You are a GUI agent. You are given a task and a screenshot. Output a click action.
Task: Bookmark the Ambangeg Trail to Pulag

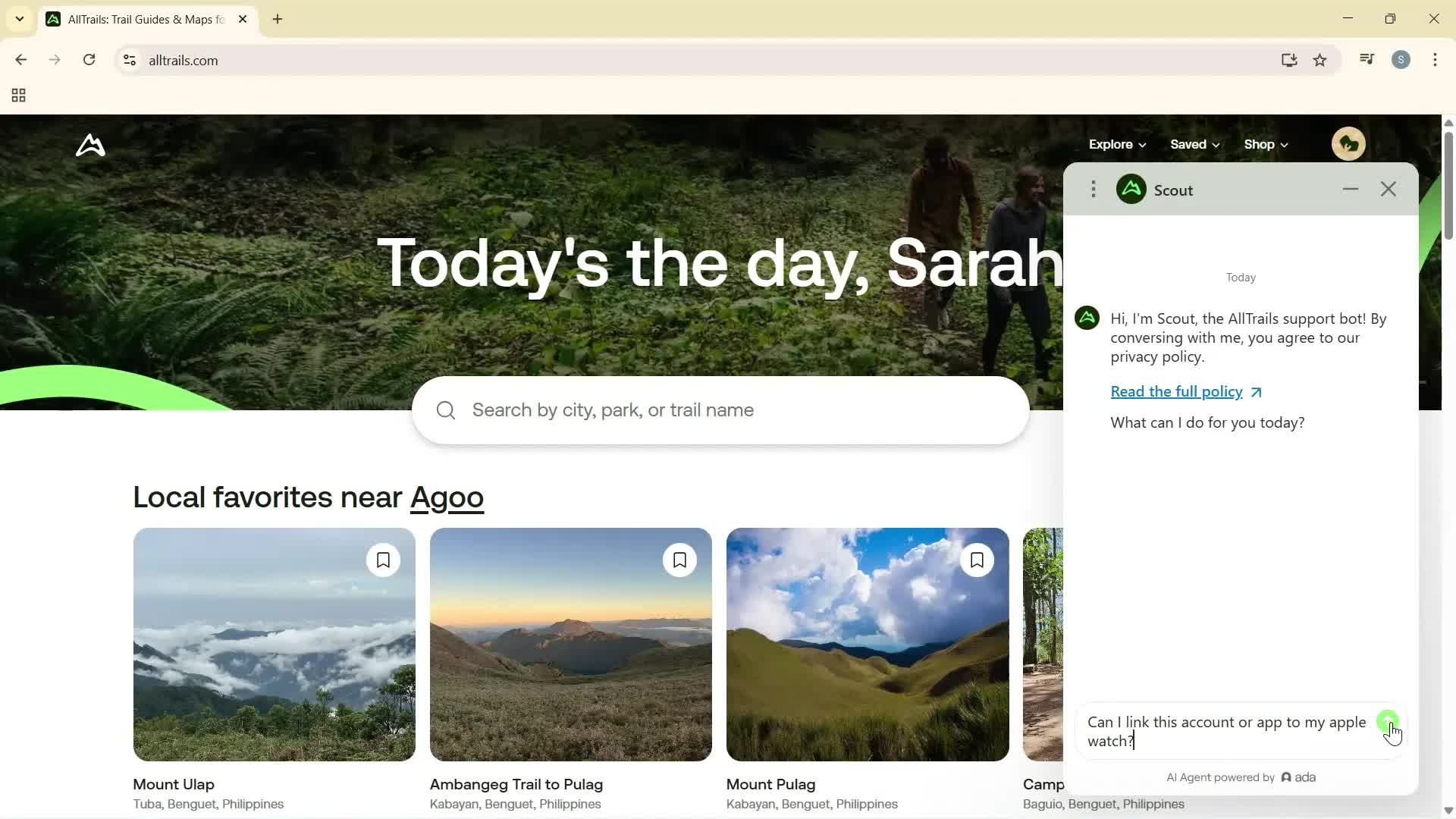(679, 560)
